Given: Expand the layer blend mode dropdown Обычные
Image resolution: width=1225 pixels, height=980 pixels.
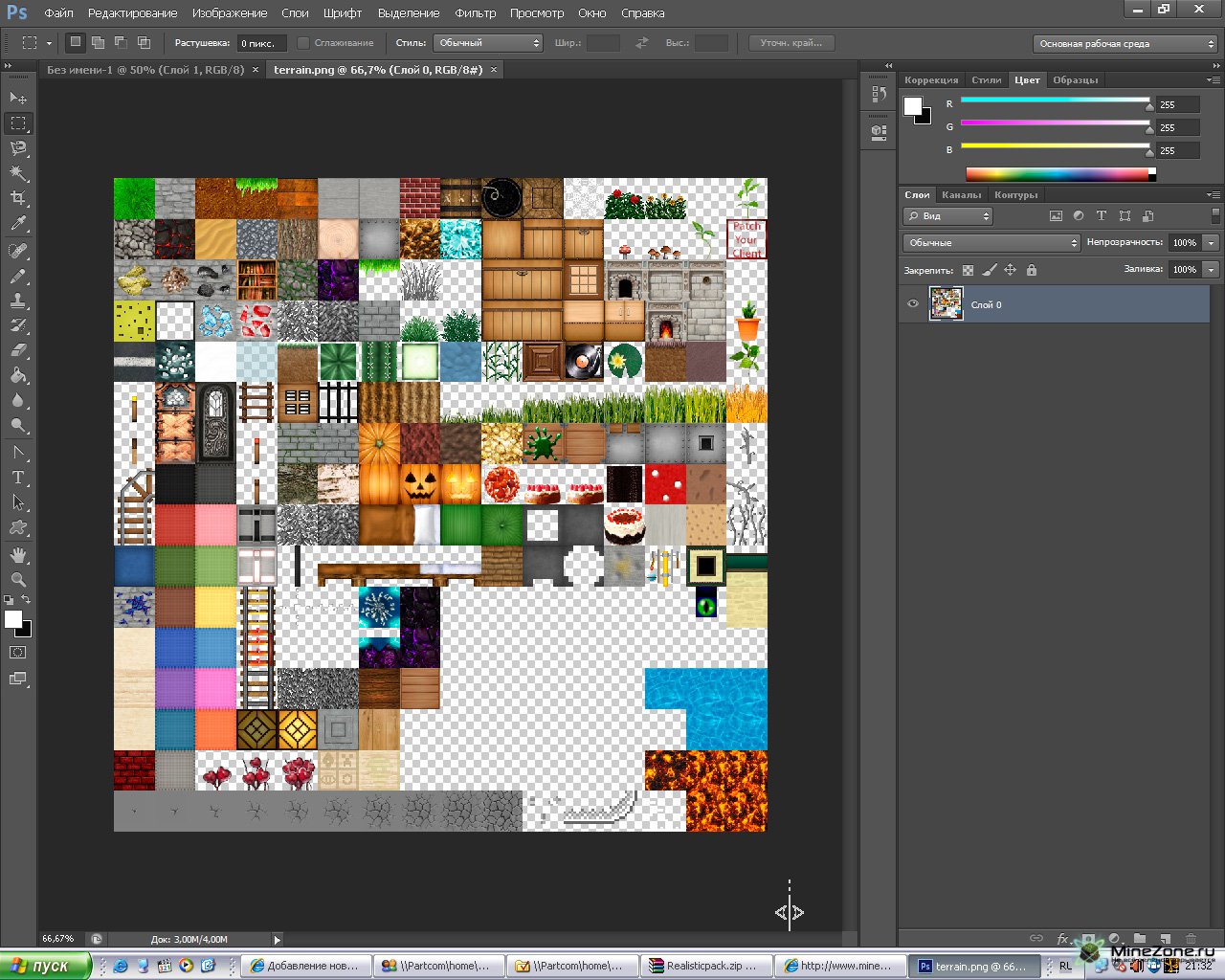Looking at the screenshot, I should point(991,243).
